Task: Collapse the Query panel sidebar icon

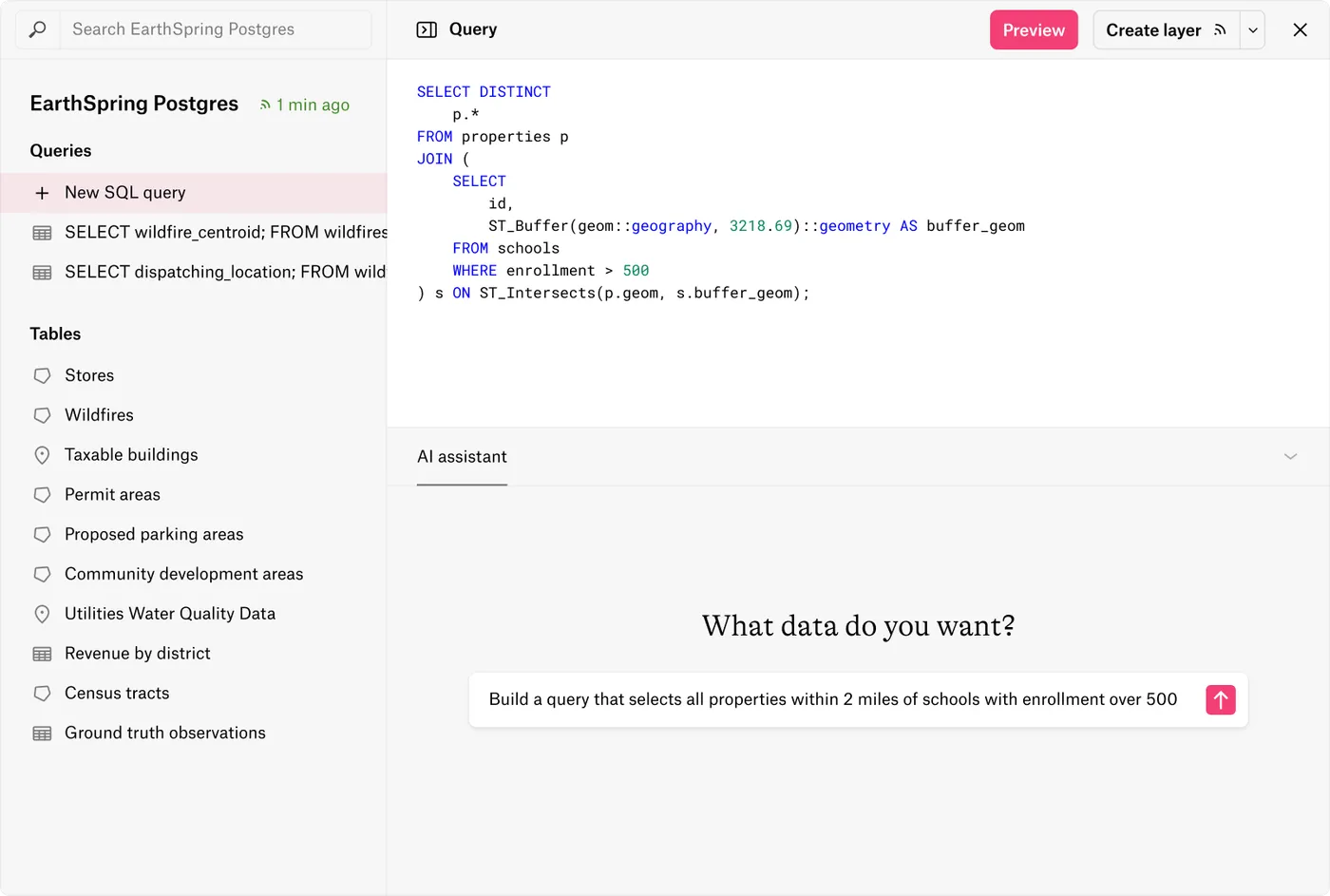Action: point(427,29)
